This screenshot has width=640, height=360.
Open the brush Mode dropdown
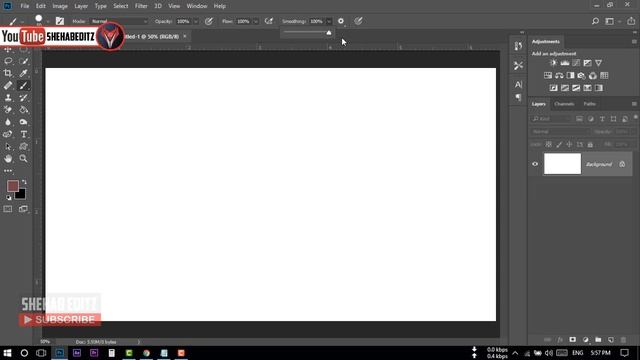[119, 21]
